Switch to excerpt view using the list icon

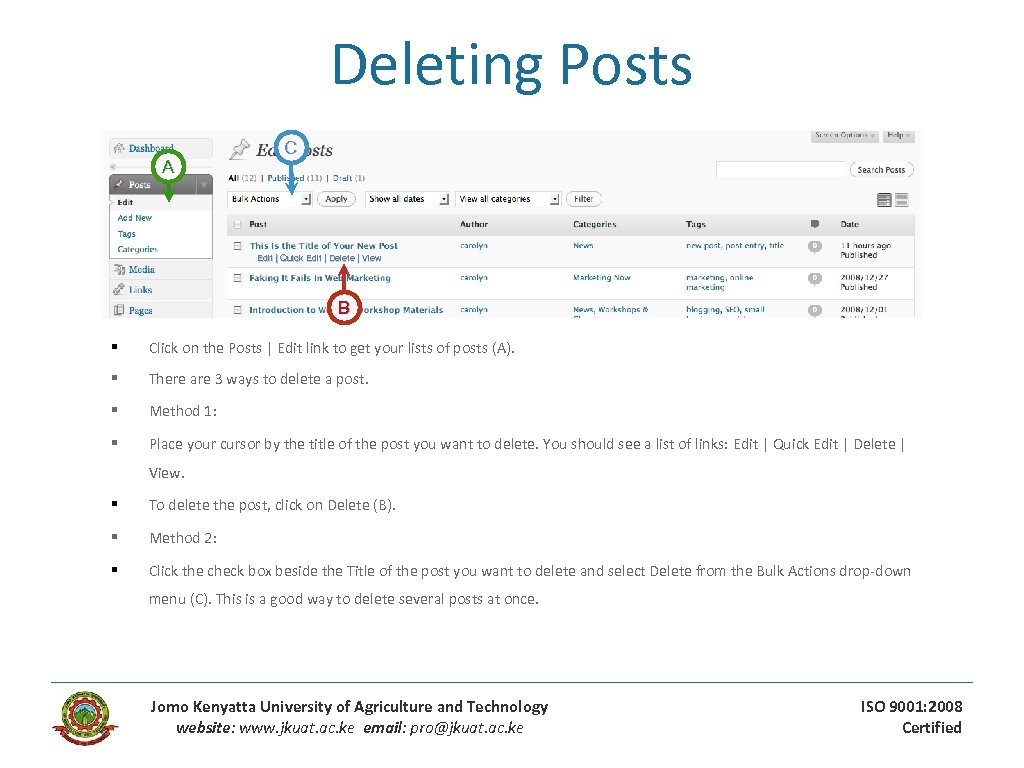901,199
